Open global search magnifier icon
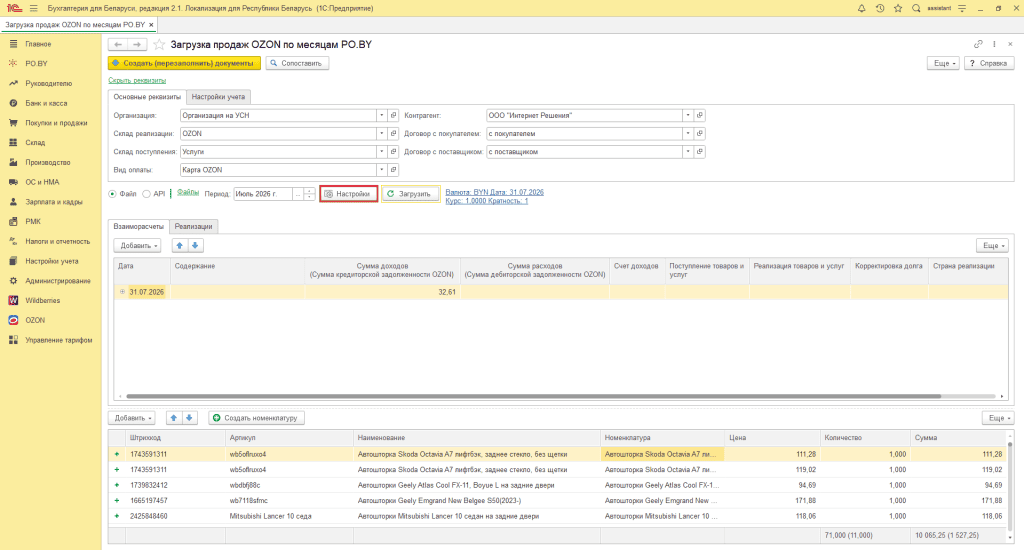1024x550 pixels. coord(916,8)
